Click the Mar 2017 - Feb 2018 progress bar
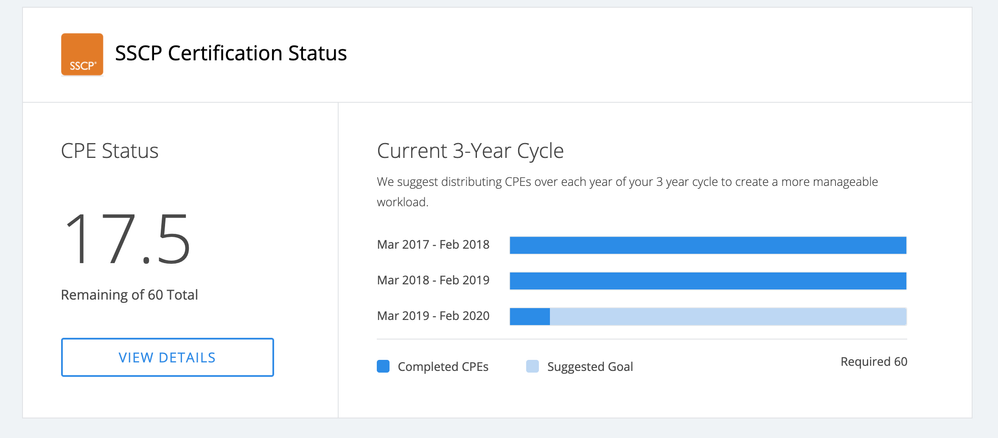The image size is (998, 438). coord(707,245)
